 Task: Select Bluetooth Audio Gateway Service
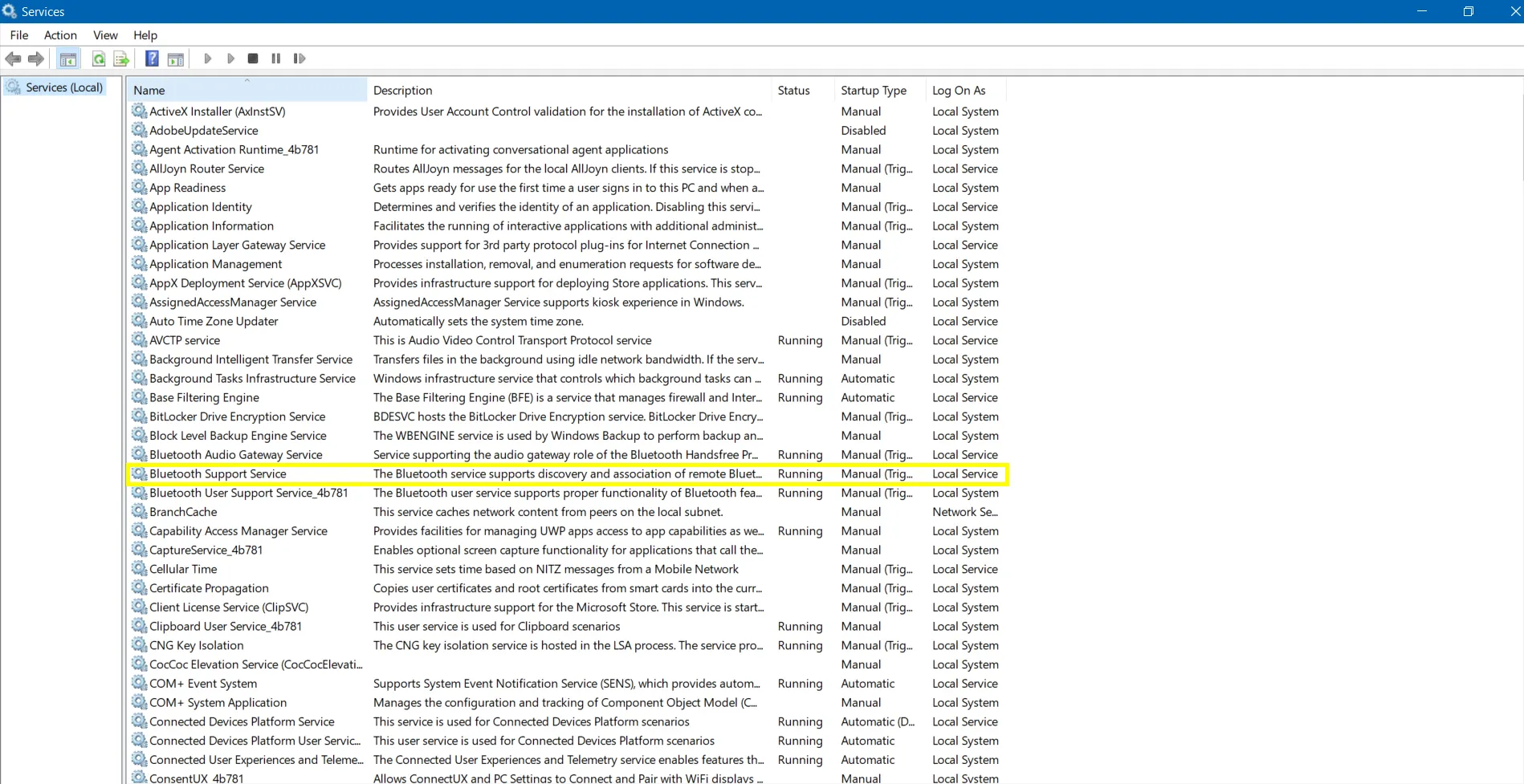click(236, 454)
